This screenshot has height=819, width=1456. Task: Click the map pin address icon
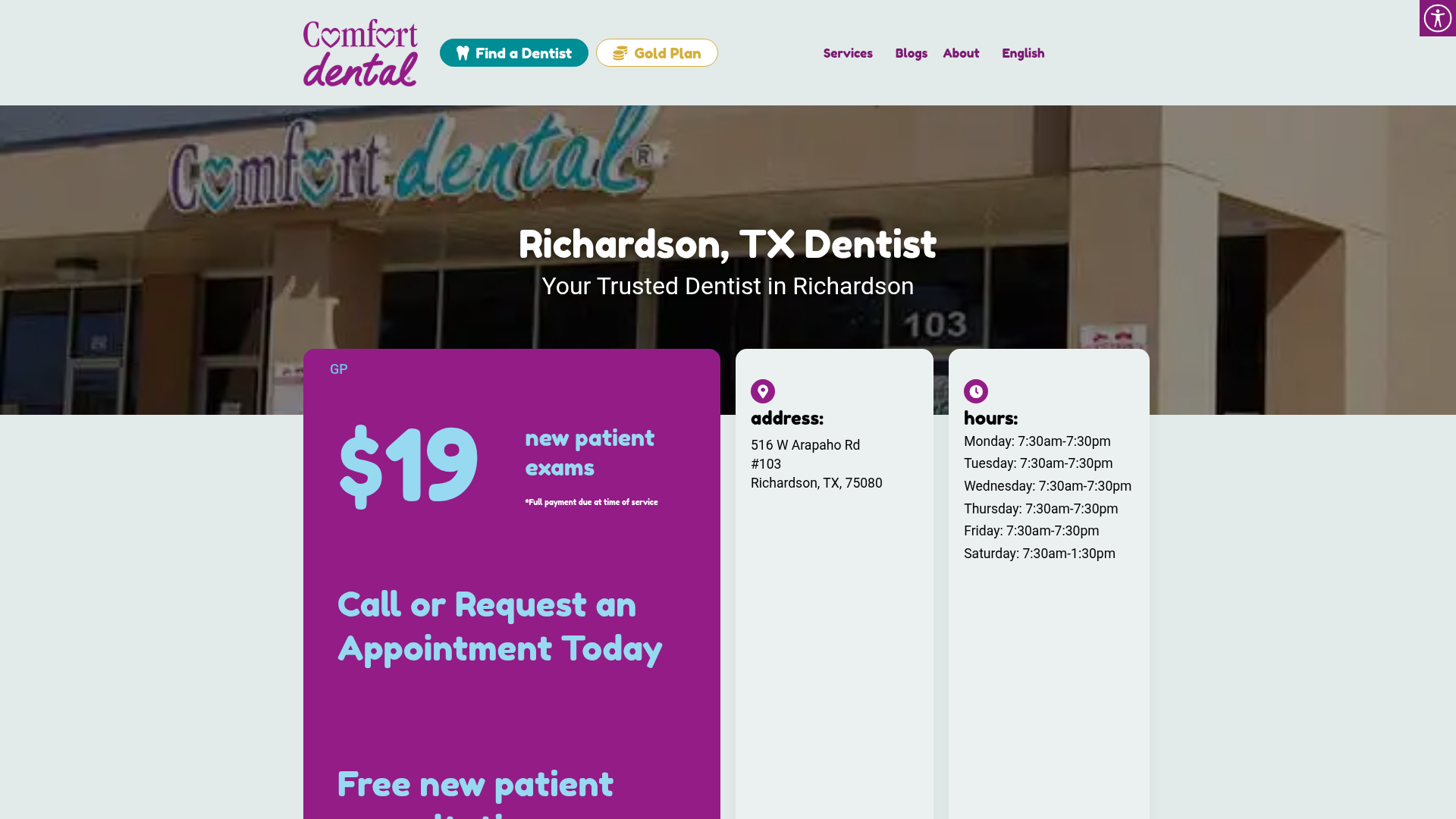pyautogui.click(x=763, y=391)
